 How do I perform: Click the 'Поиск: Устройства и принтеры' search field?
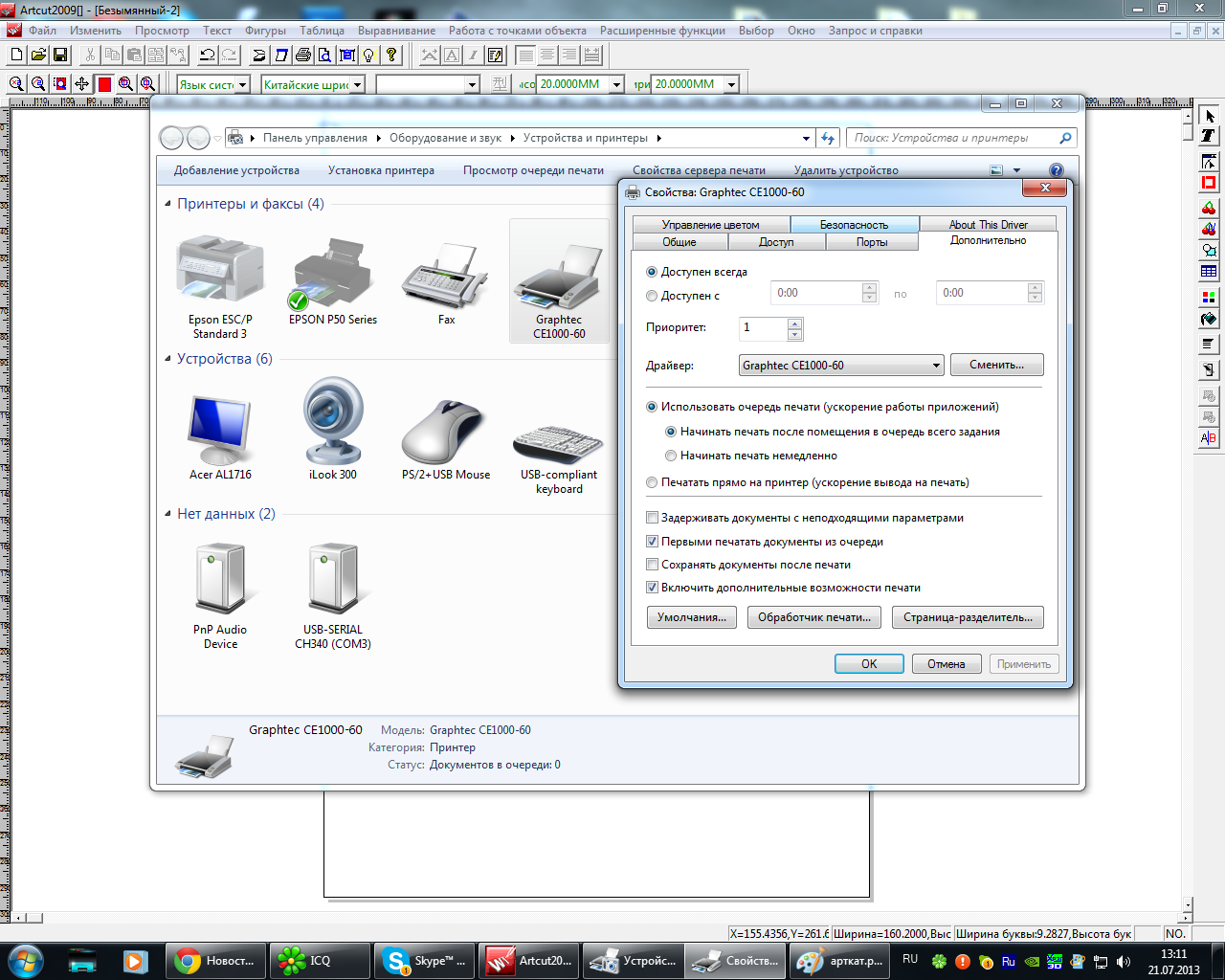coord(962,138)
